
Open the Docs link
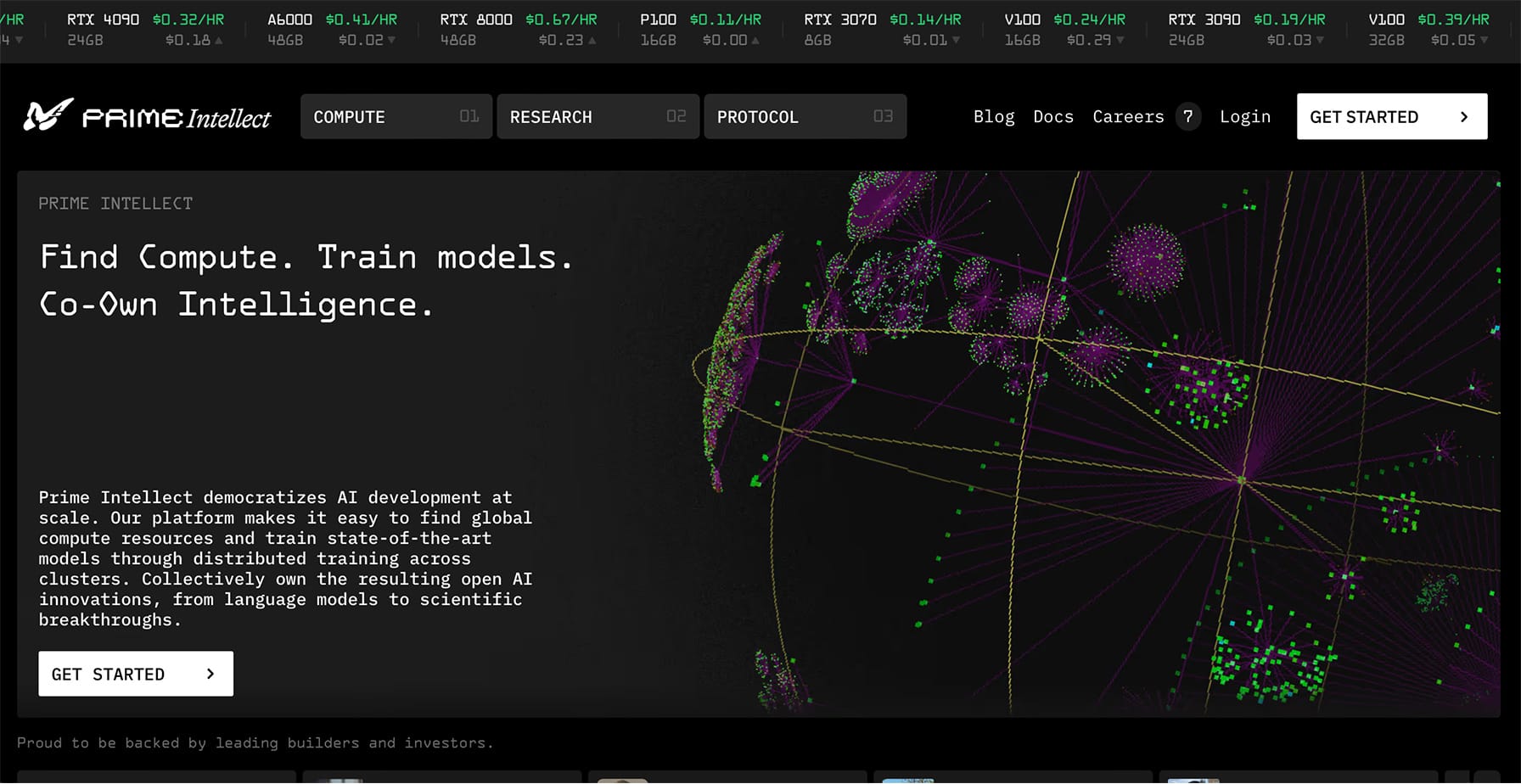pos(1053,116)
